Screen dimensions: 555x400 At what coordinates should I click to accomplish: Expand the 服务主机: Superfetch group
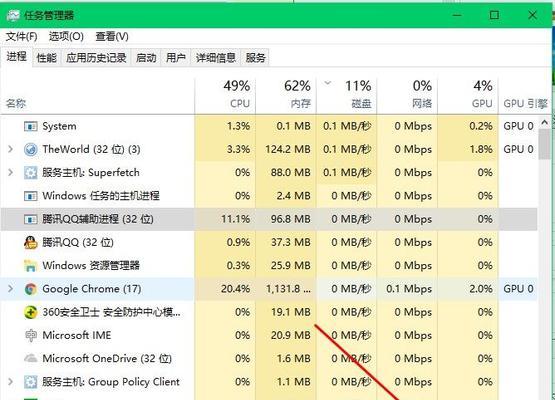11,173
